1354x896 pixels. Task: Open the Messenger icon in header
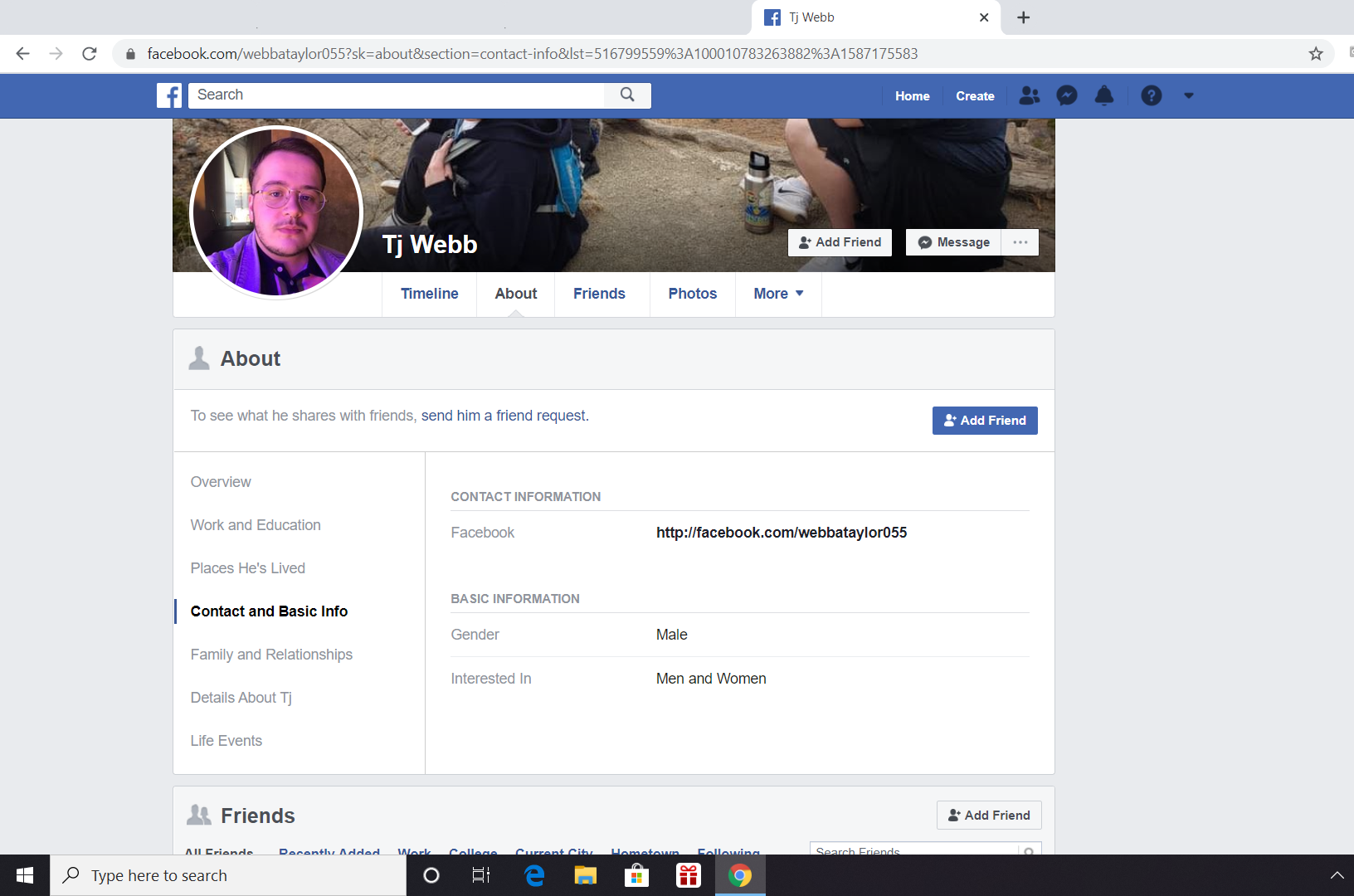1067,95
